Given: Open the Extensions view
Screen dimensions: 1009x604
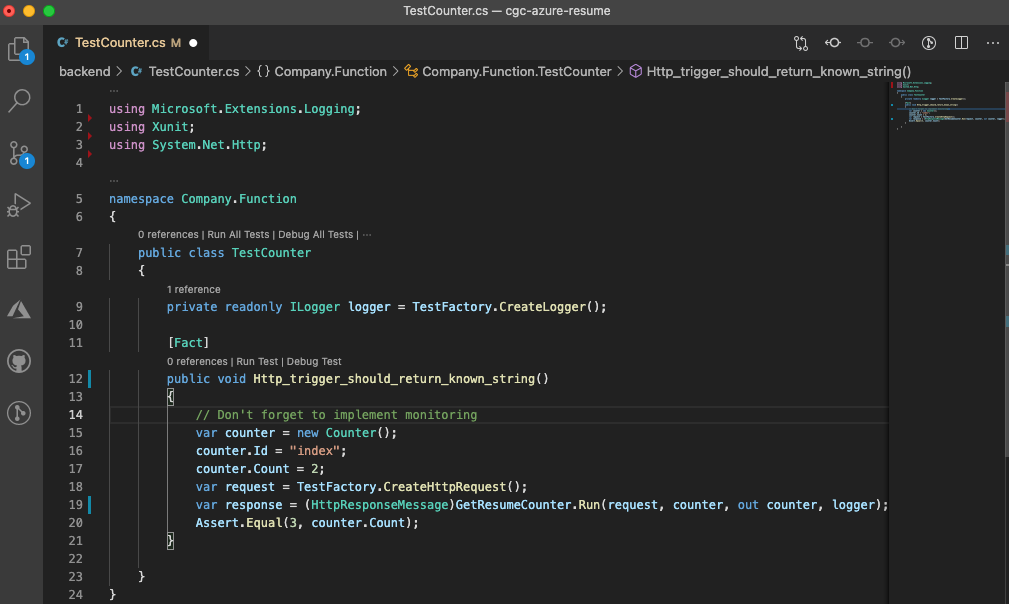Looking at the screenshot, I should (20, 257).
